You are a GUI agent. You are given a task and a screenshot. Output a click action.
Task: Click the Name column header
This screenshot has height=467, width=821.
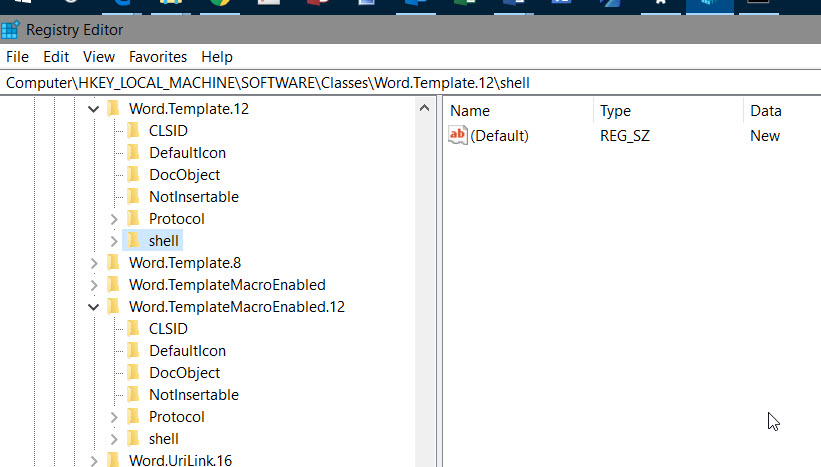tap(518, 110)
